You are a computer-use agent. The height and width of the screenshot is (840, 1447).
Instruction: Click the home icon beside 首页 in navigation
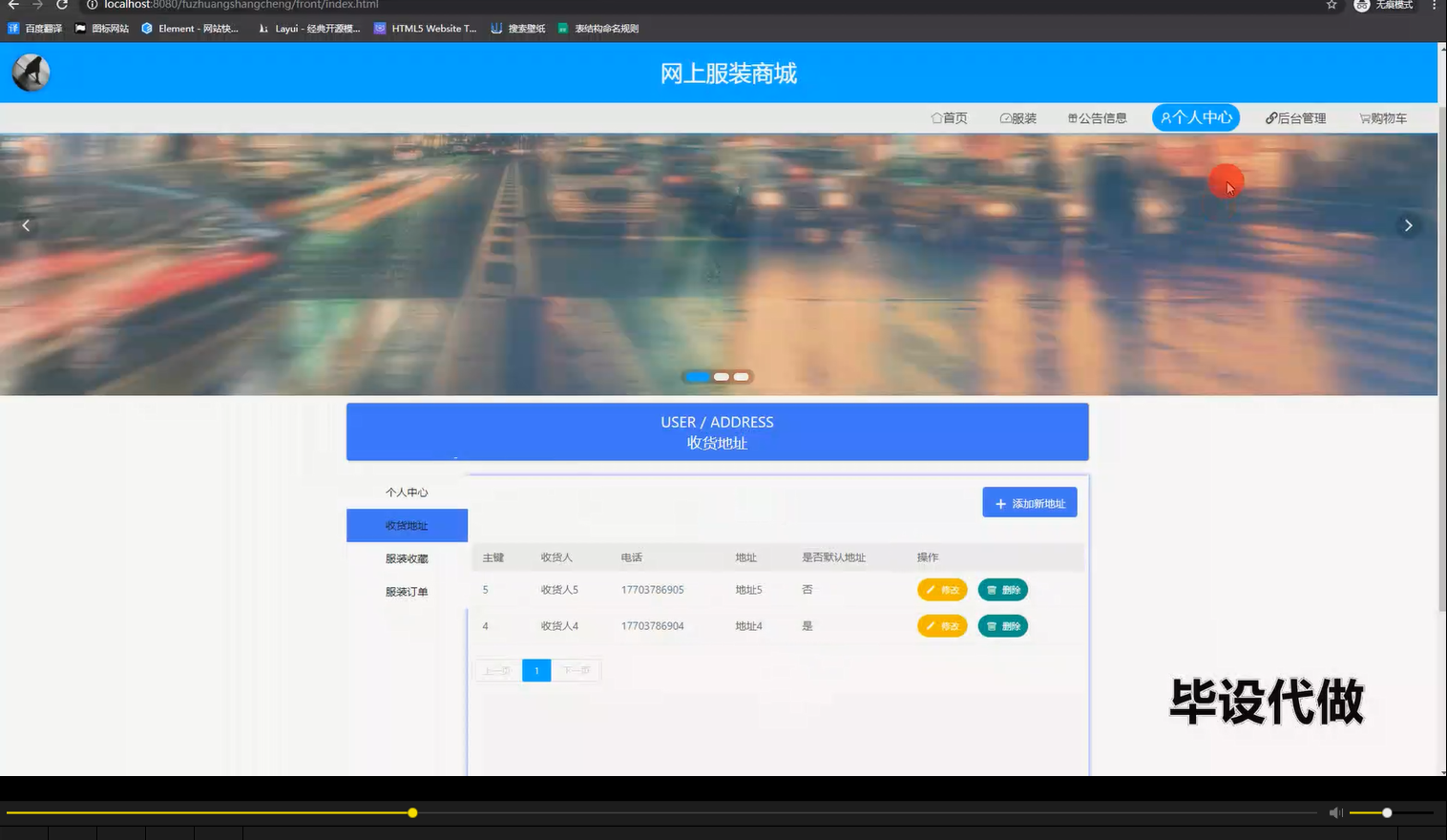coord(935,117)
